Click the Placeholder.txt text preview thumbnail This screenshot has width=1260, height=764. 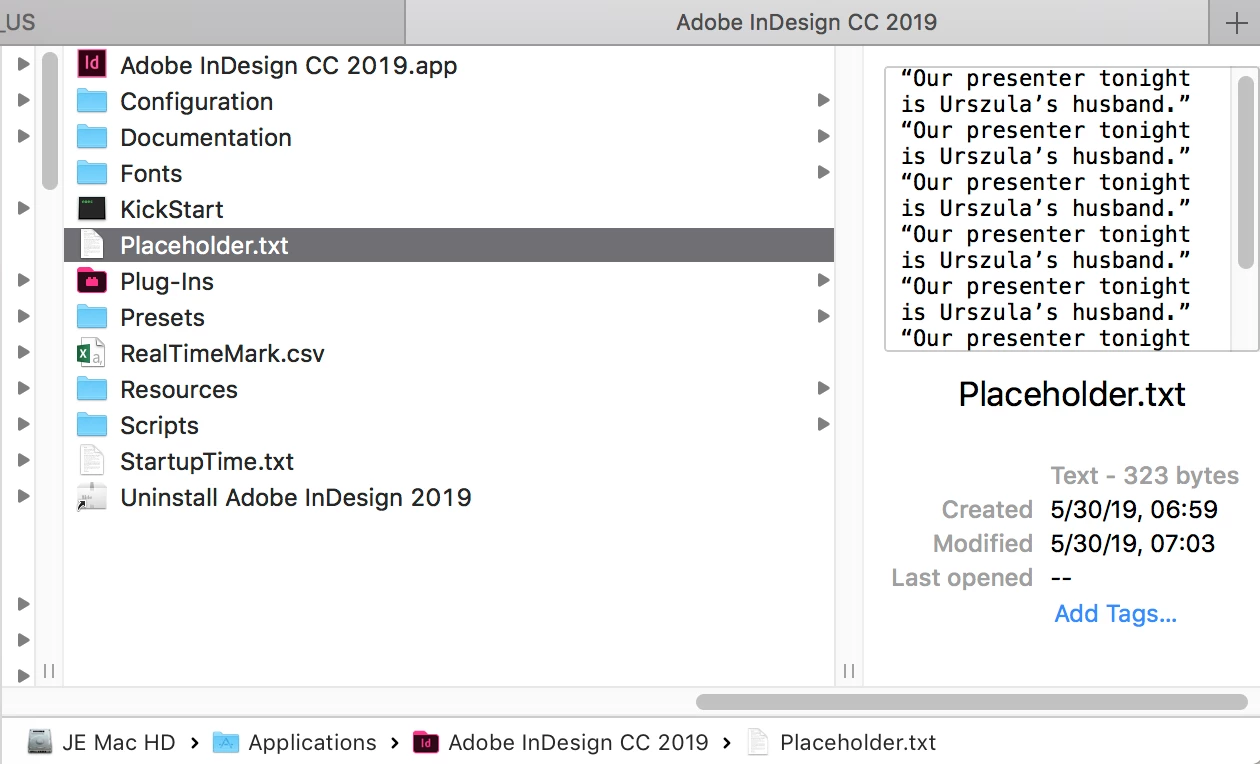tap(1071, 209)
